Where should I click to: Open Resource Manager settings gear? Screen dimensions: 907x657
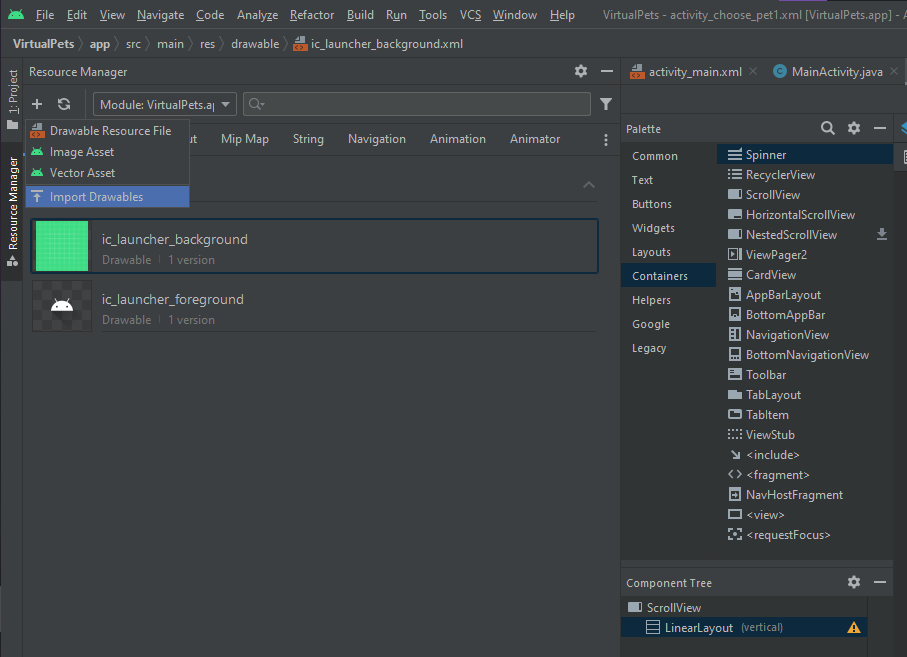(x=581, y=72)
